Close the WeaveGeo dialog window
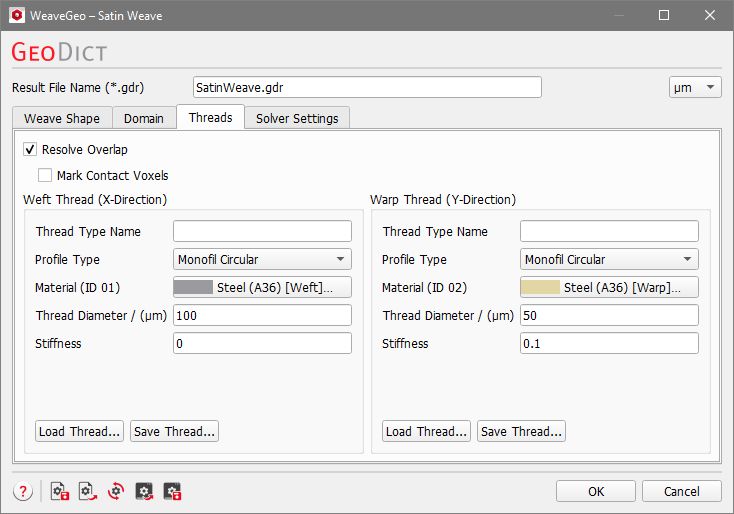Image resolution: width=734 pixels, height=514 pixels. (710, 15)
